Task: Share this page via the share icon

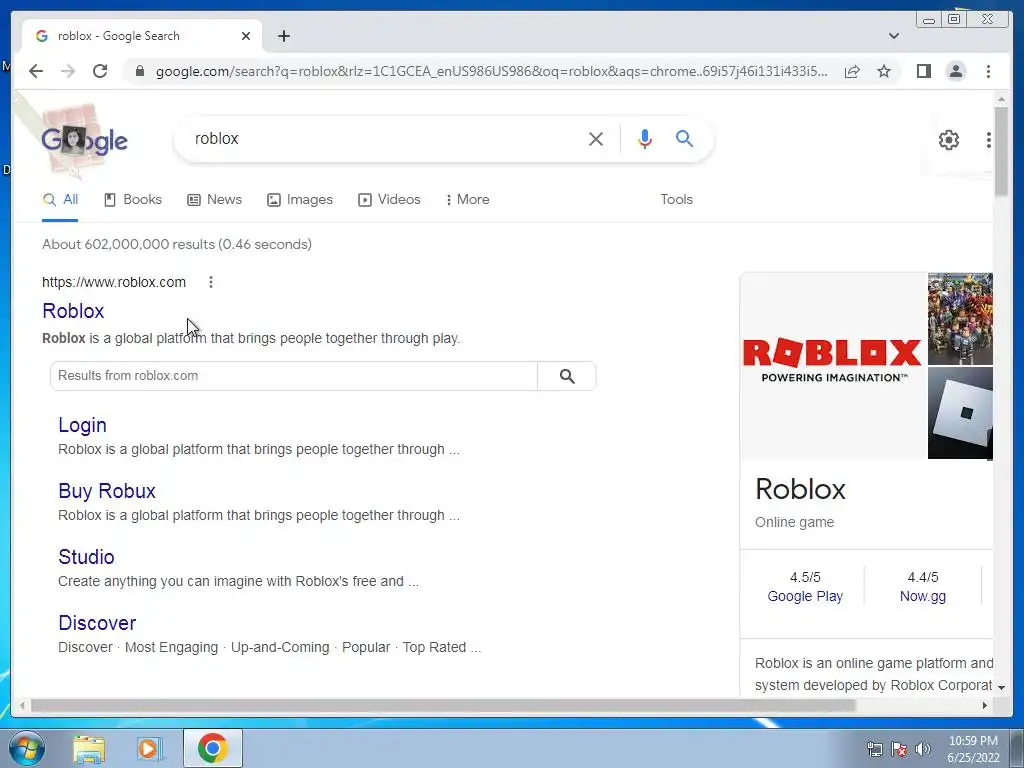Action: tap(852, 71)
